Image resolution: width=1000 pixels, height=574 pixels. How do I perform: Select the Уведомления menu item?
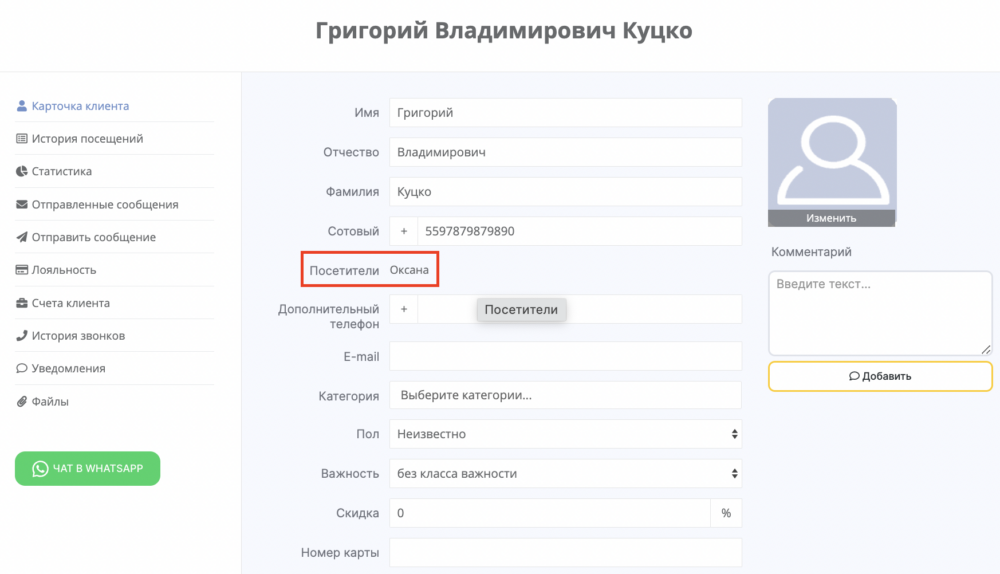(61, 368)
